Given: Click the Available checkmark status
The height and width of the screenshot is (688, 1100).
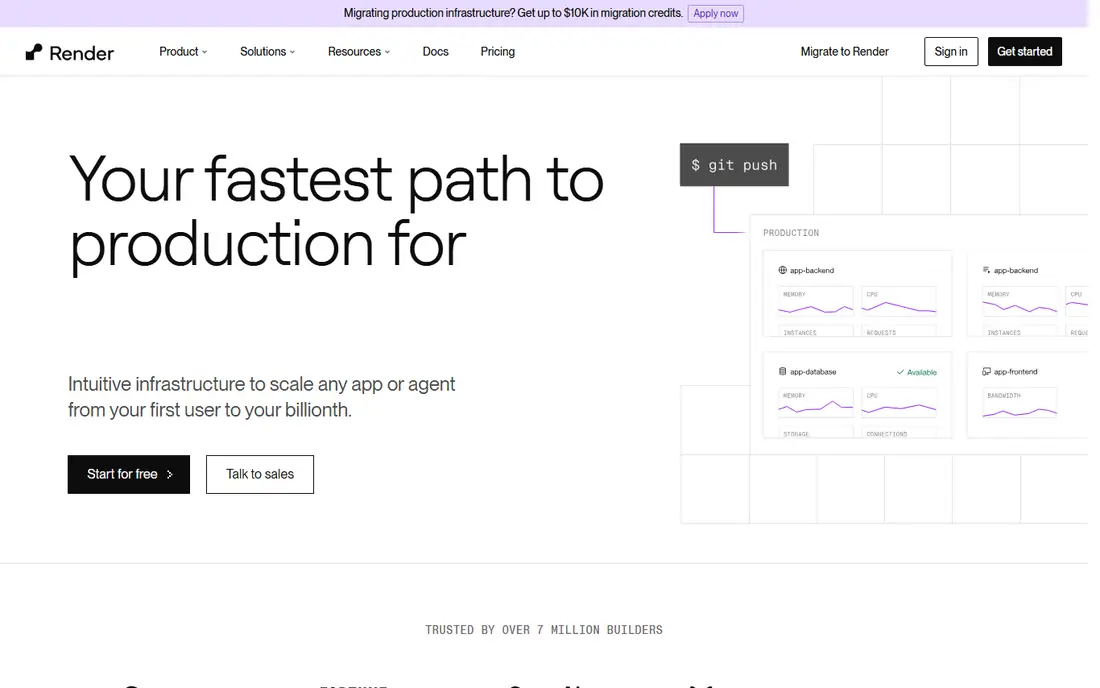Looking at the screenshot, I should pyautogui.click(x=916, y=372).
